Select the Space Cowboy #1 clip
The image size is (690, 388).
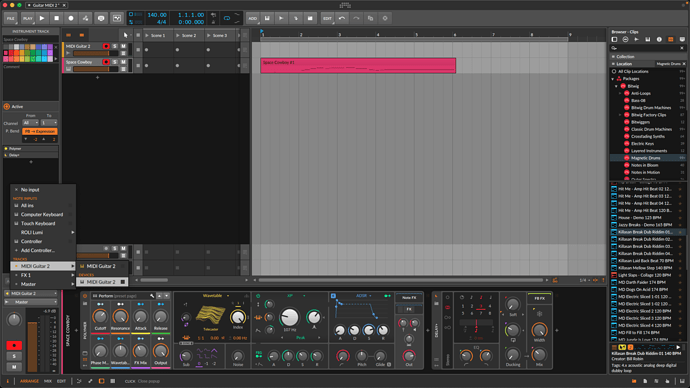(x=358, y=65)
